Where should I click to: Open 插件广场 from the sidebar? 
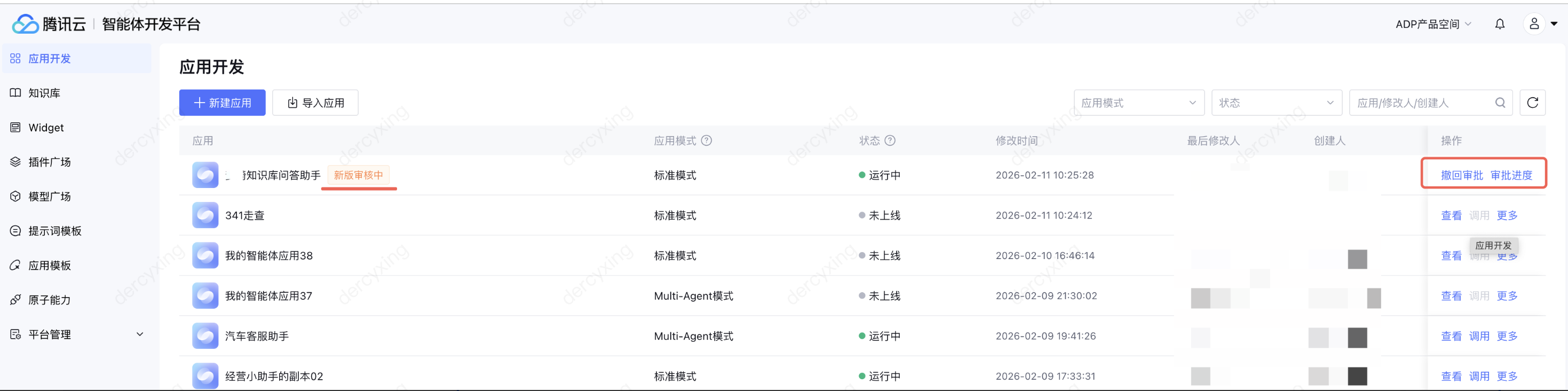49,162
